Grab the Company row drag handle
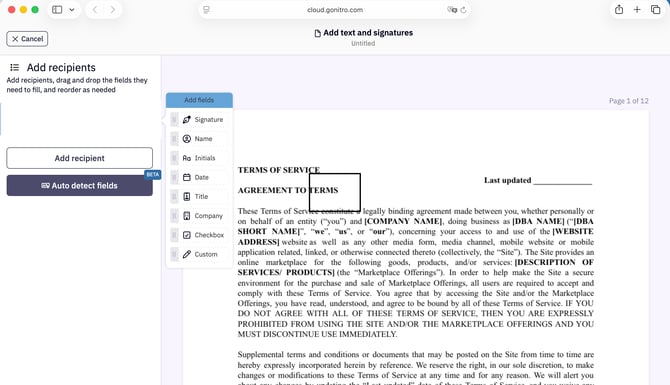670x385 pixels. pos(174,216)
